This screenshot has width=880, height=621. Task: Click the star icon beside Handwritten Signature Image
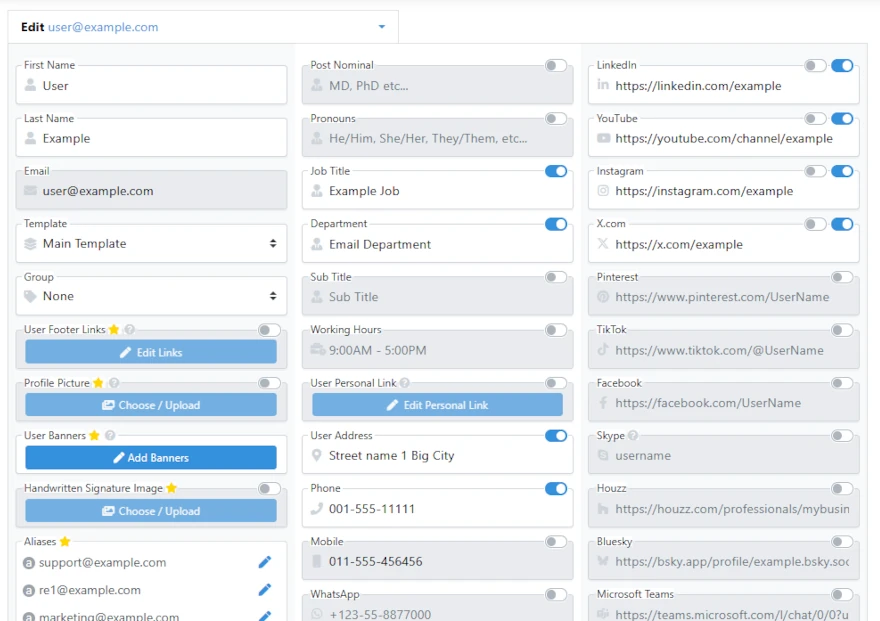(171, 489)
